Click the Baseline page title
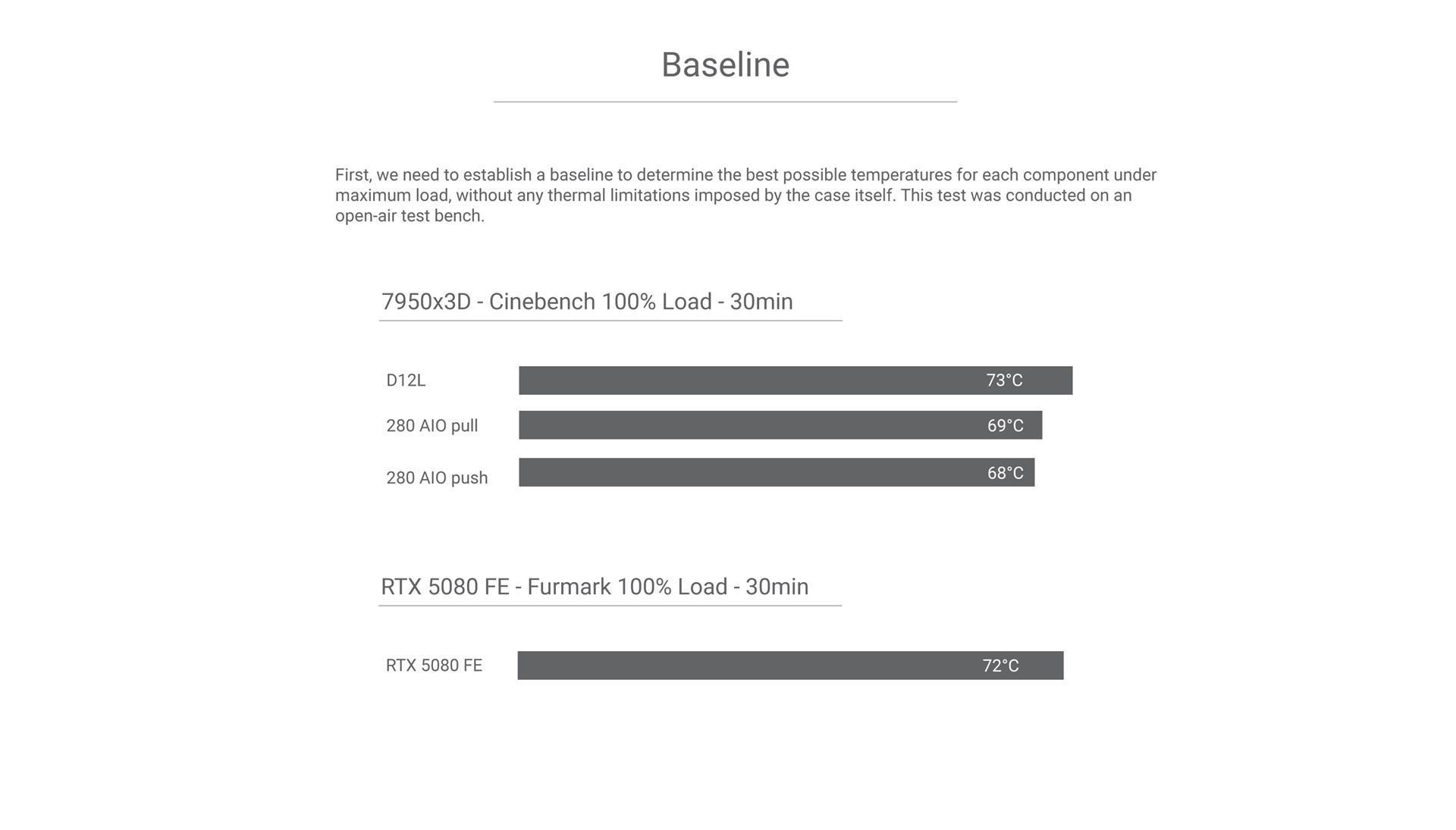The image size is (1456, 830). point(725,65)
